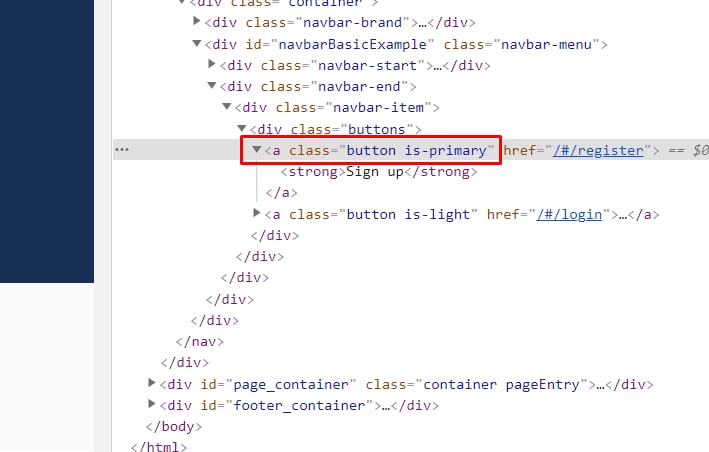
Task: Click the three-dot actions icon on selected row
Action: [x=122, y=150]
